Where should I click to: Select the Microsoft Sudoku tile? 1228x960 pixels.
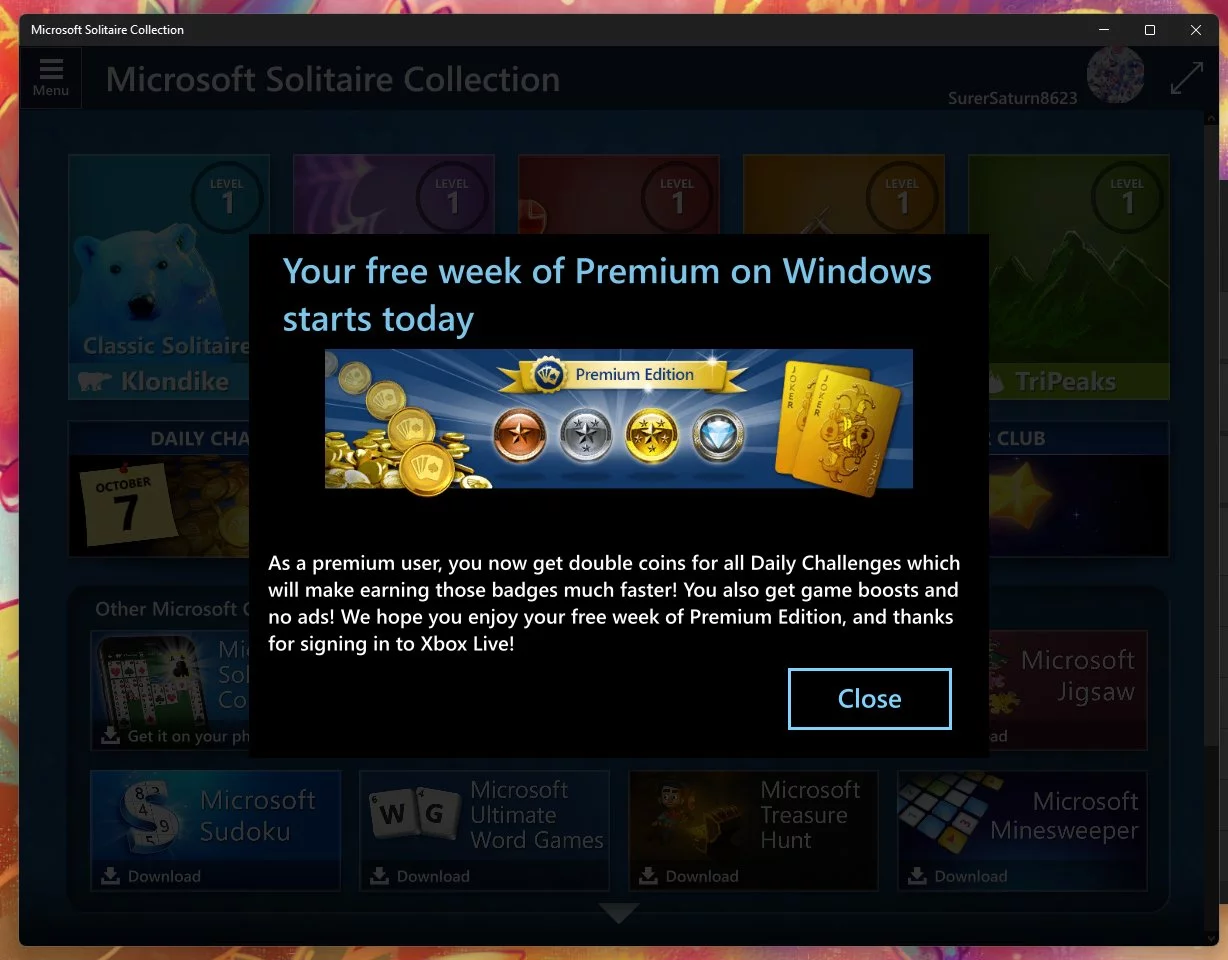tap(215, 830)
